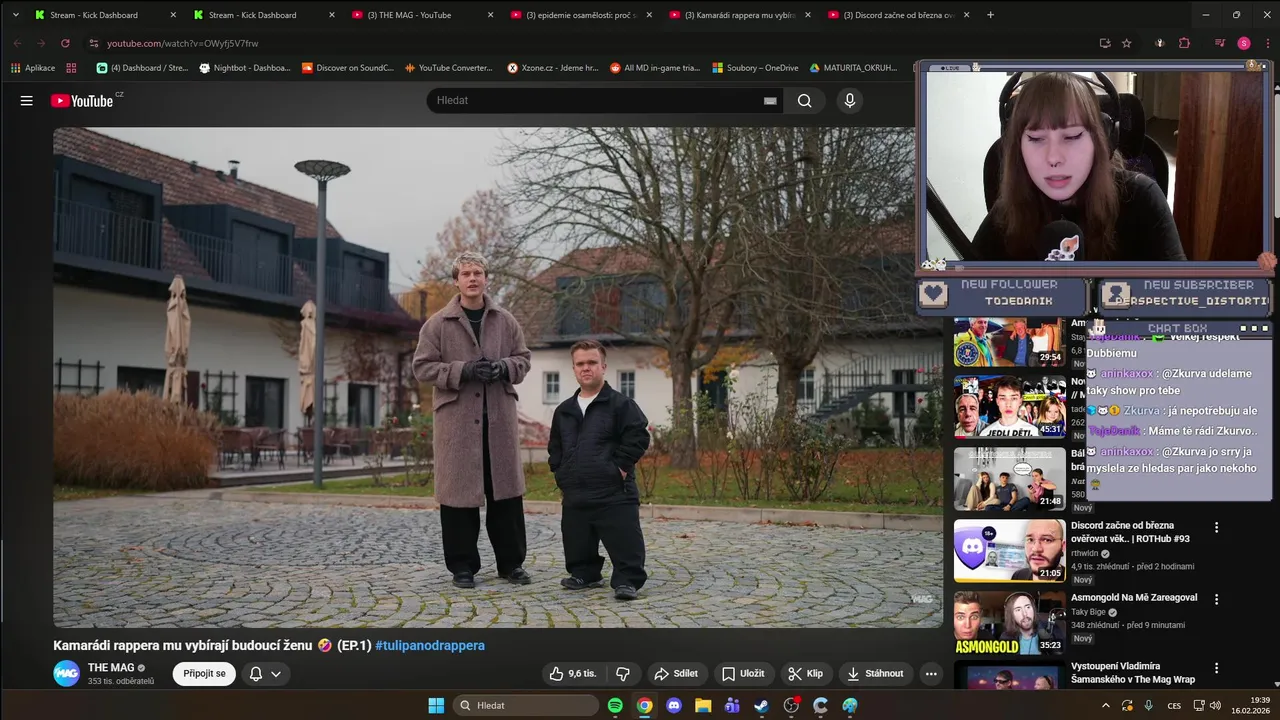Click the #tulipanodrappera hashtag link

click(x=430, y=646)
